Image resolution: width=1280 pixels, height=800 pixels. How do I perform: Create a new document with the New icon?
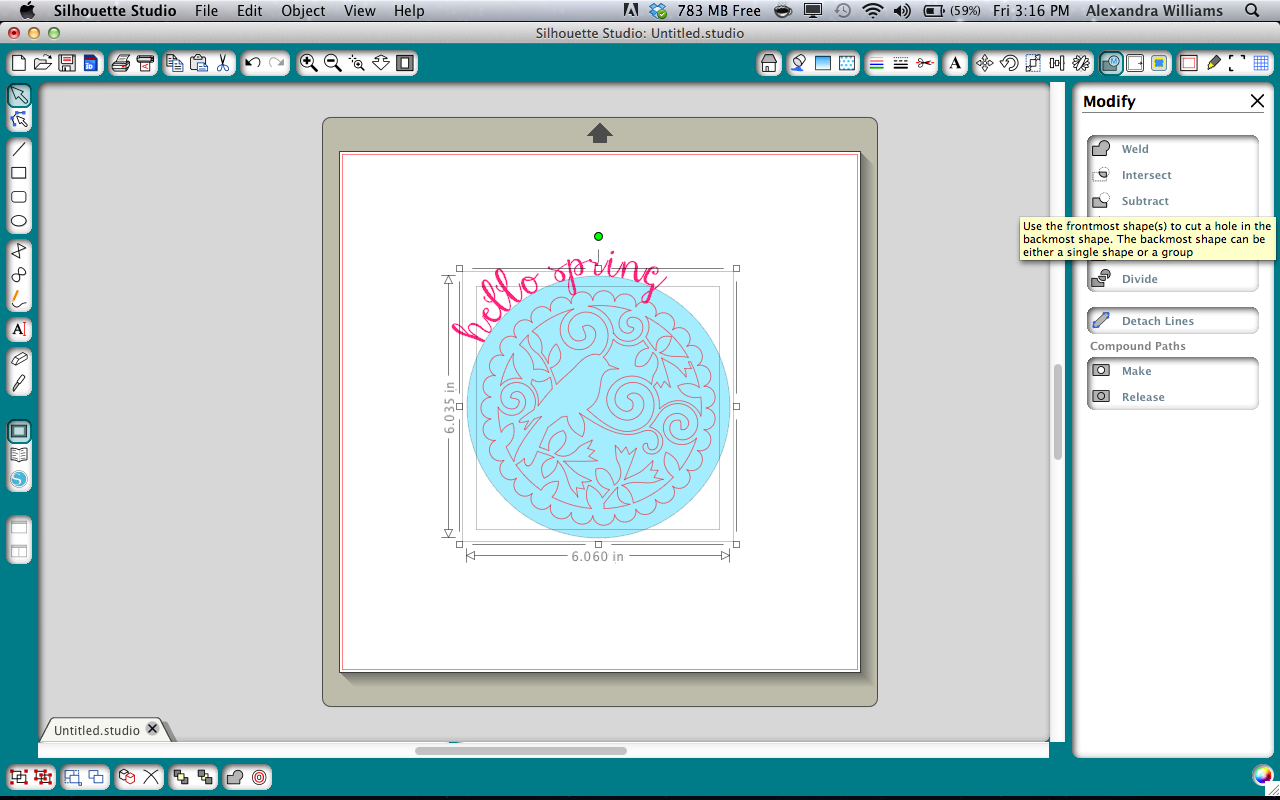(x=19, y=63)
